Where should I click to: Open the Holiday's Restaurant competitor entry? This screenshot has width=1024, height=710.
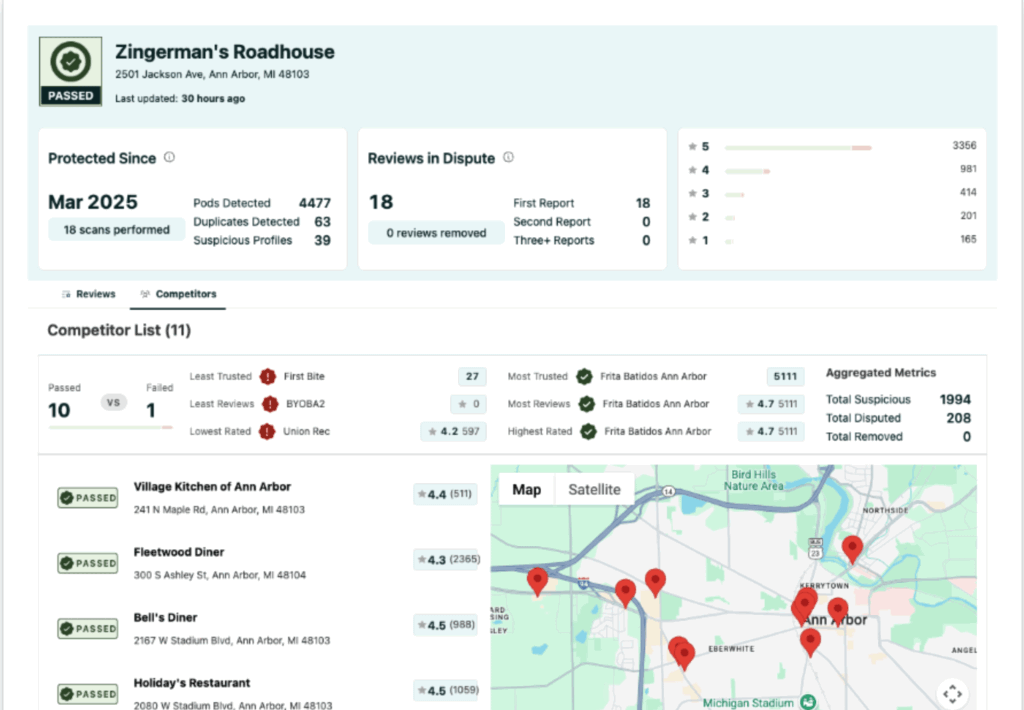pyautogui.click(x=192, y=683)
